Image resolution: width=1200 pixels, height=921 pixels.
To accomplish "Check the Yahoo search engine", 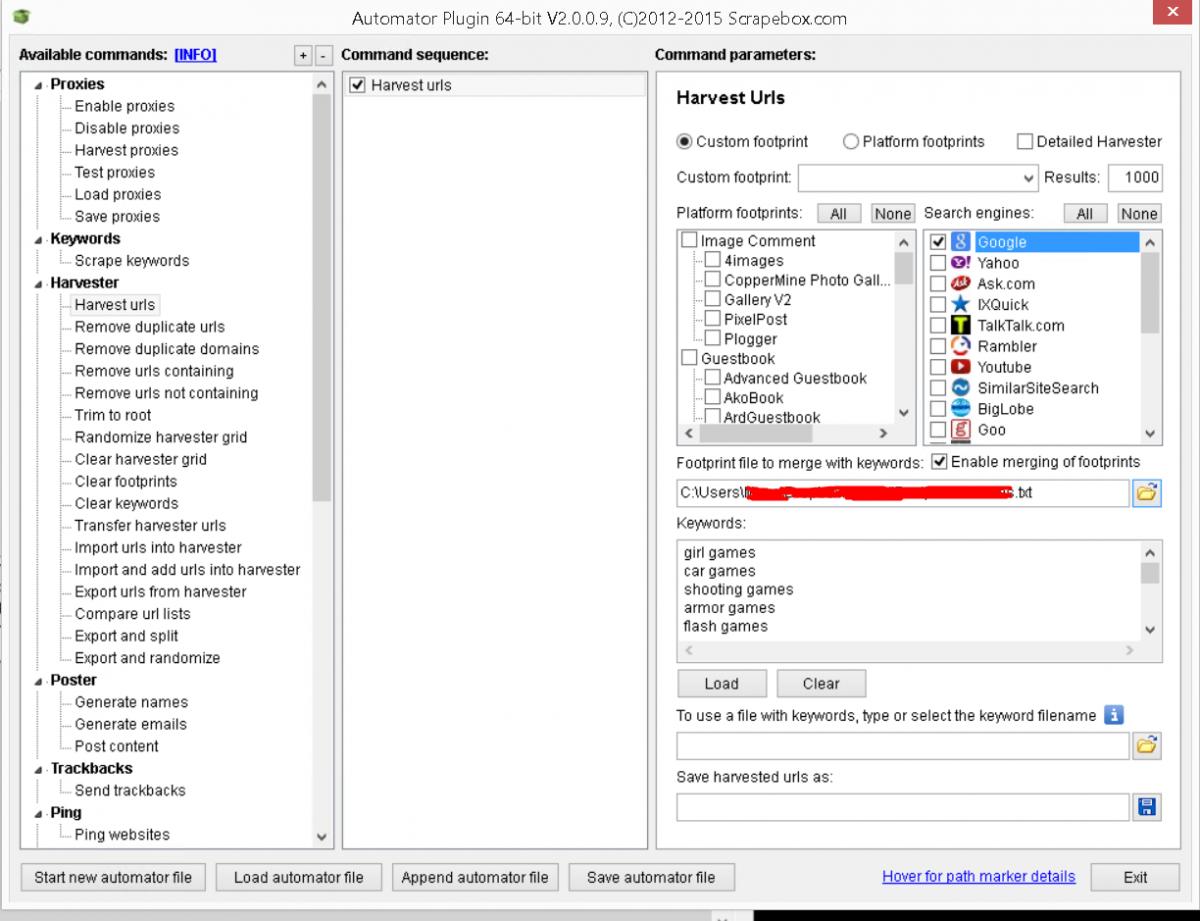I will 938,263.
